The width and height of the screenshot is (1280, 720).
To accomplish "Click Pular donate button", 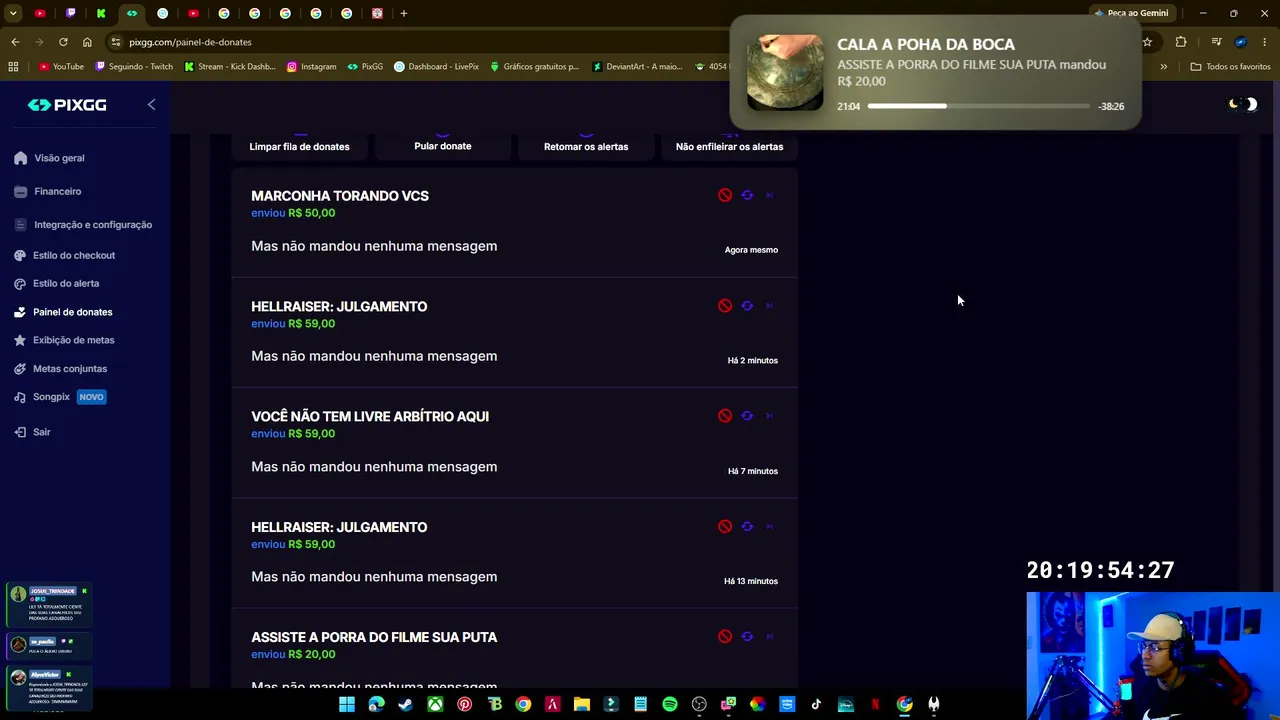I will 443,146.
